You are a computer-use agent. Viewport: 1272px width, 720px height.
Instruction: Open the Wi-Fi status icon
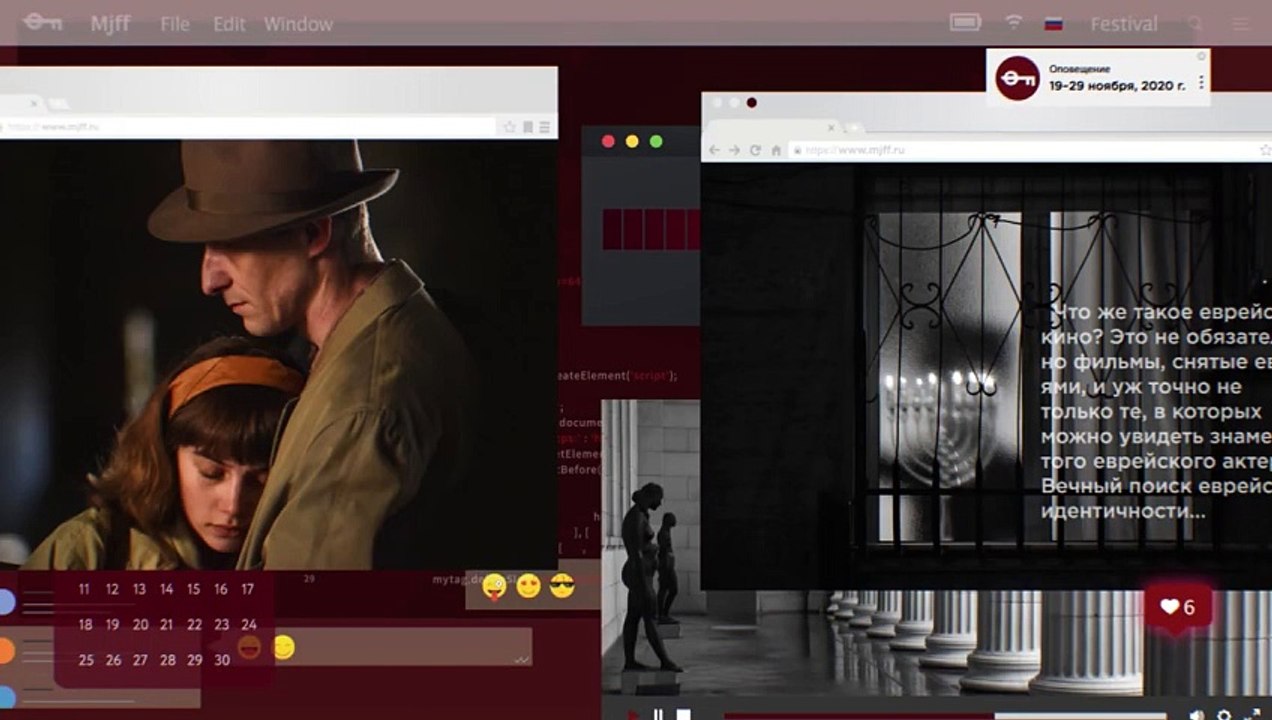(1014, 22)
